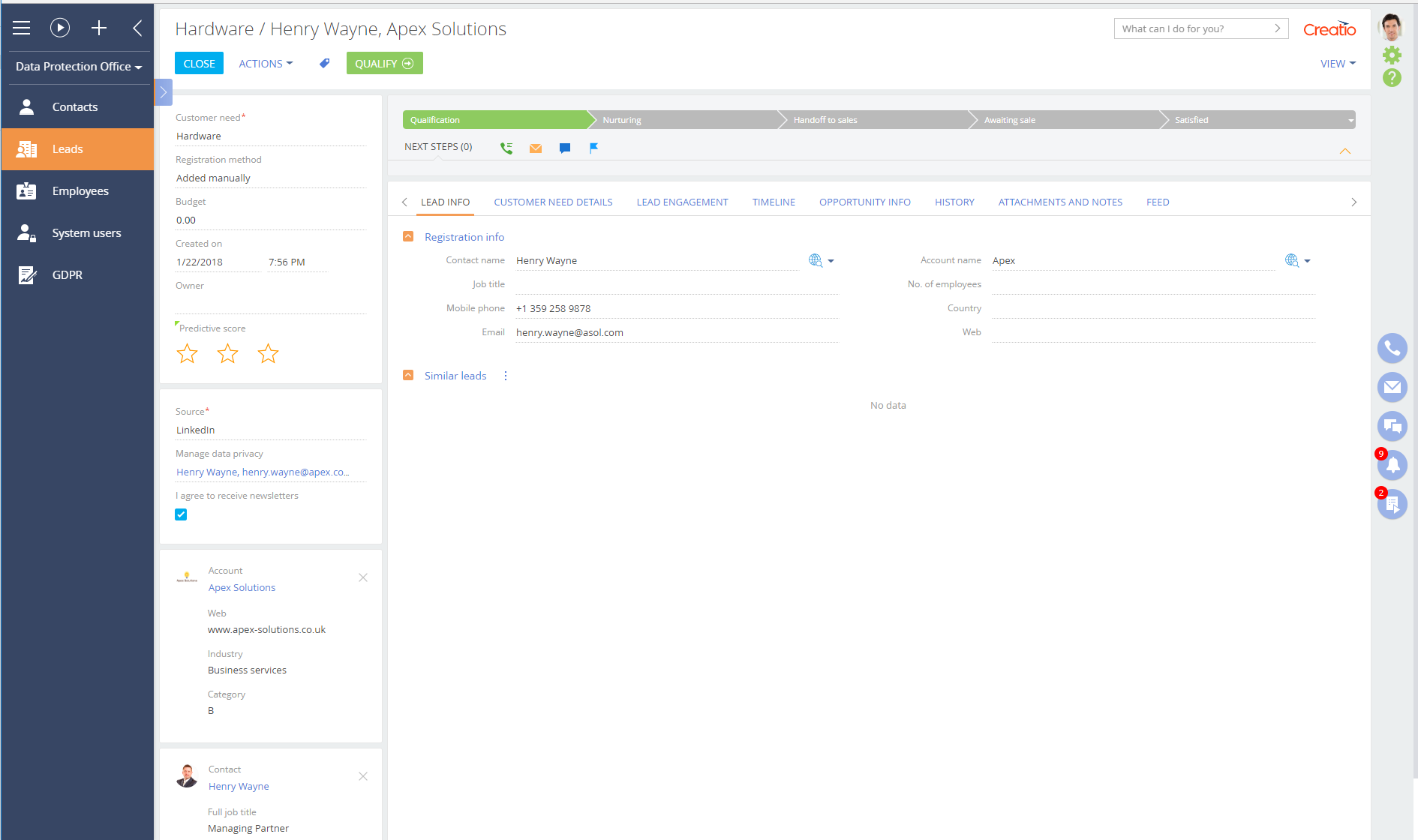Set predictive score to the third star

click(x=268, y=353)
